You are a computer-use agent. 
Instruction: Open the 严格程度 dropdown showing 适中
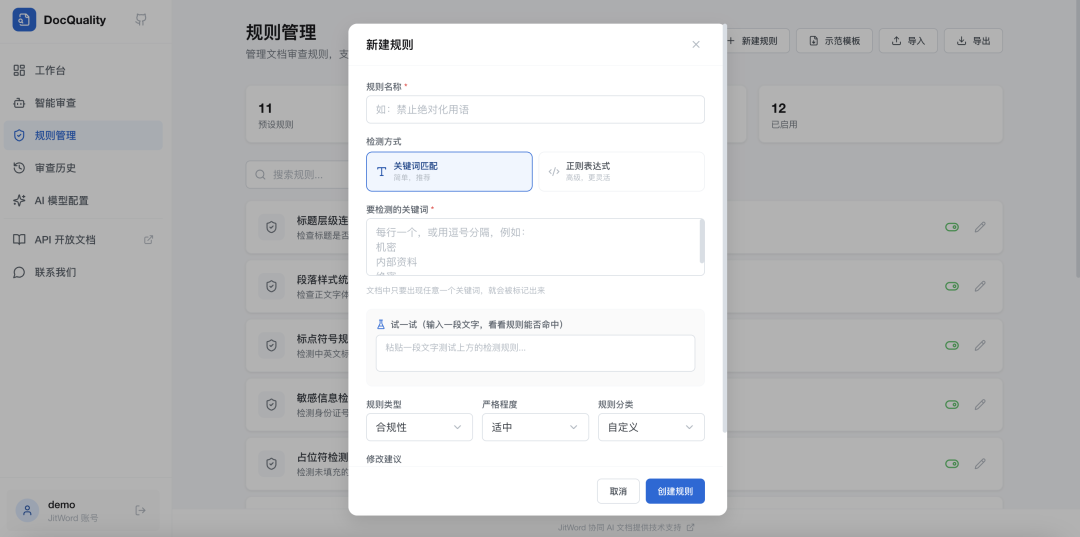pyautogui.click(x=535, y=427)
